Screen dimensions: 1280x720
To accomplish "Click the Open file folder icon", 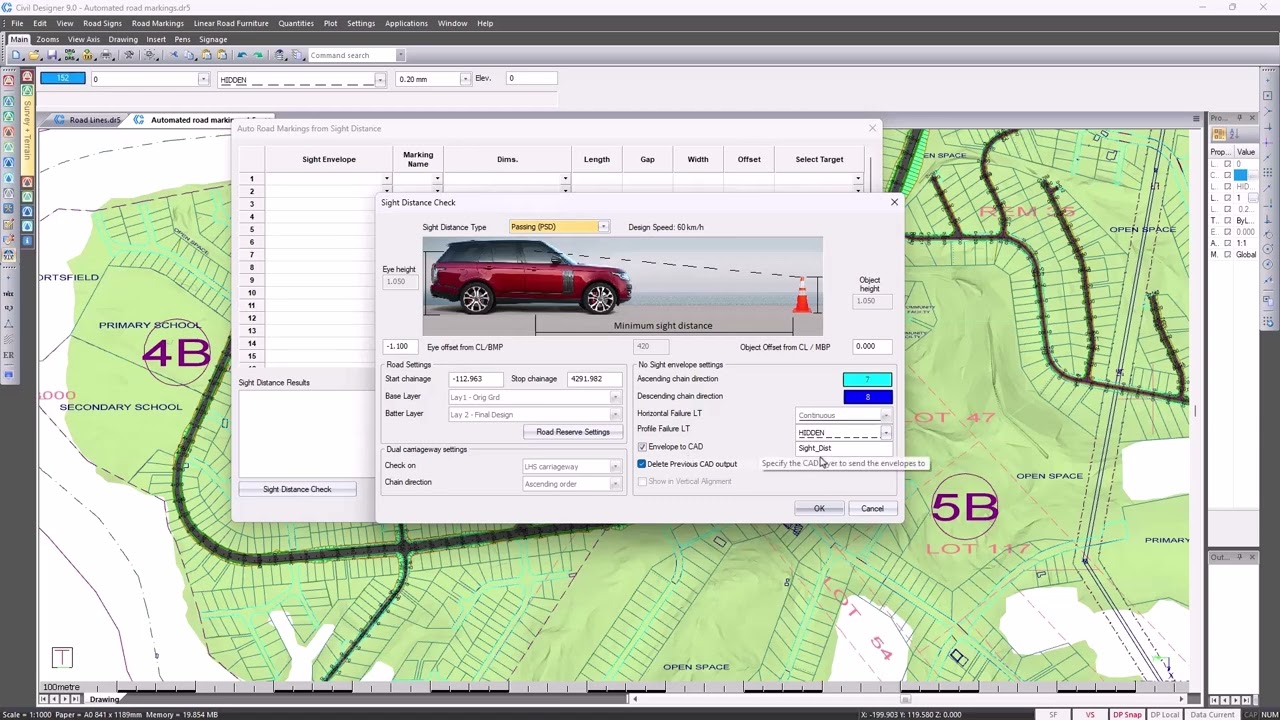I will tap(34, 55).
